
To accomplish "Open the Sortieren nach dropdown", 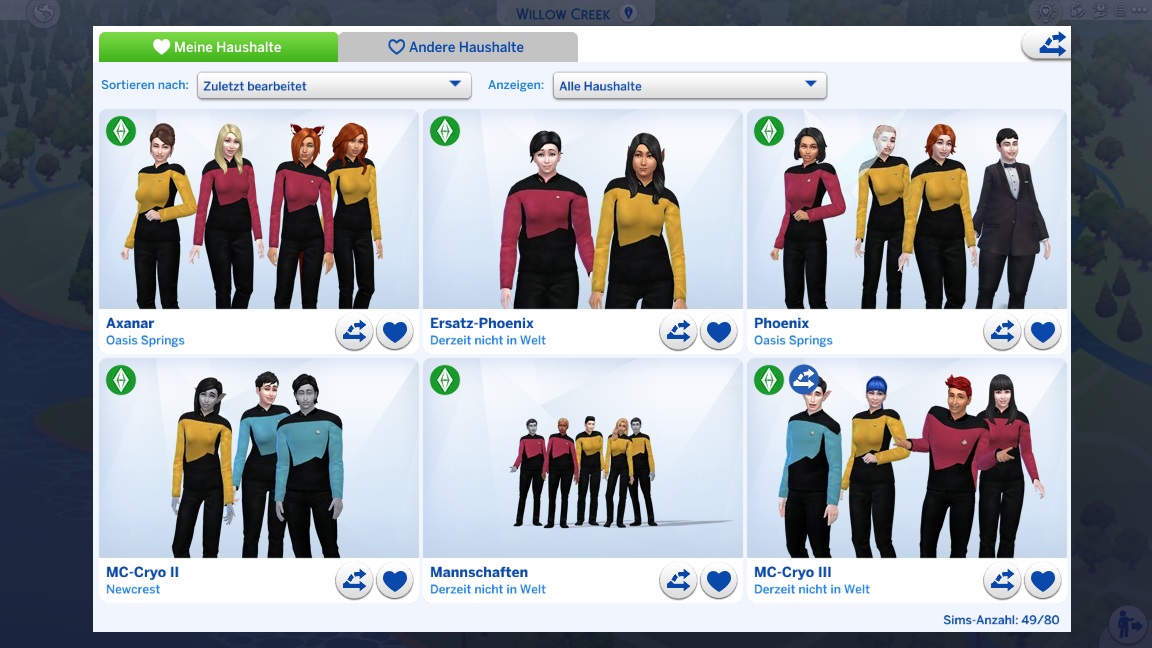I will (x=334, y=85).
